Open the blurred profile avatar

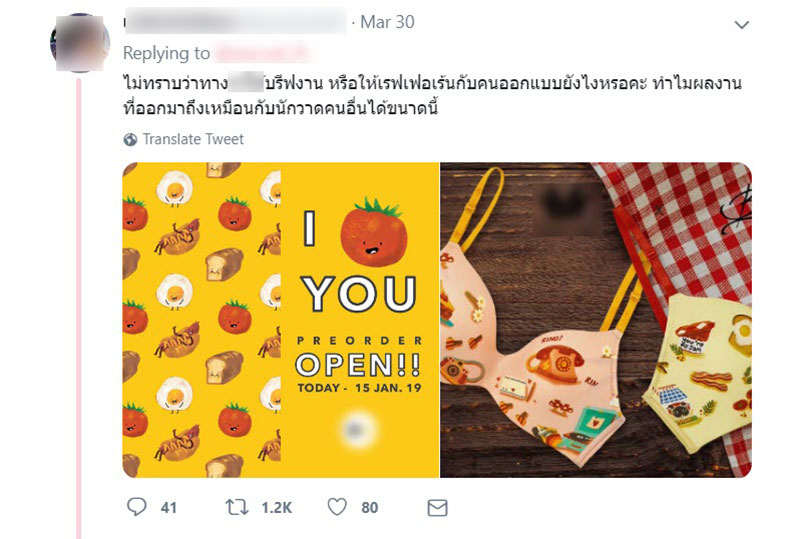coord(80,43)
